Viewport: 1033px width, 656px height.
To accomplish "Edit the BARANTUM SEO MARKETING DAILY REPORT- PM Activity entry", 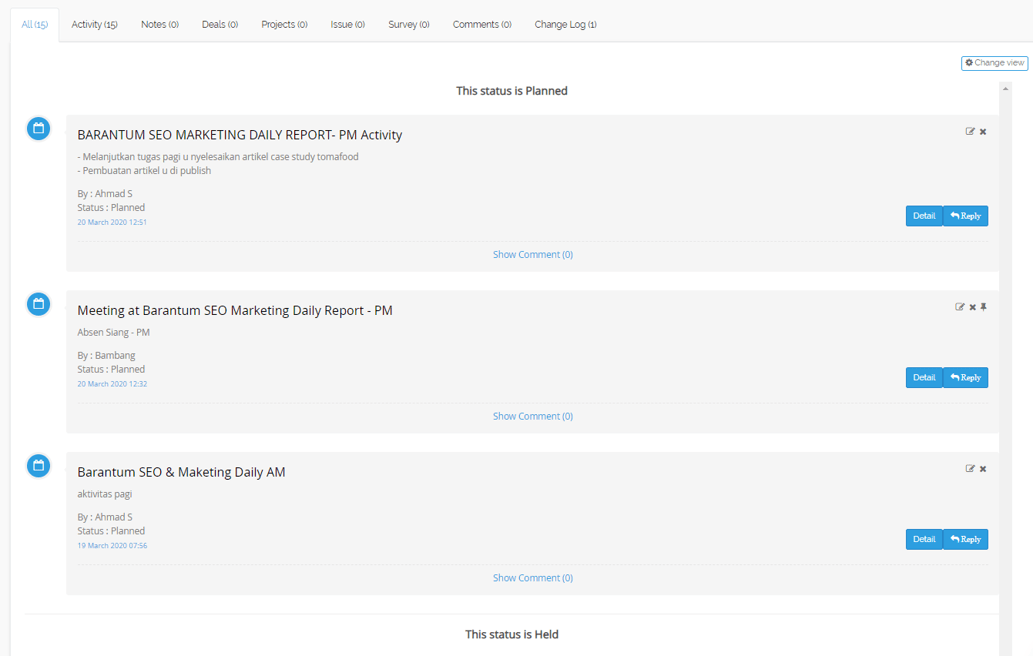I will tap(970, 132).
